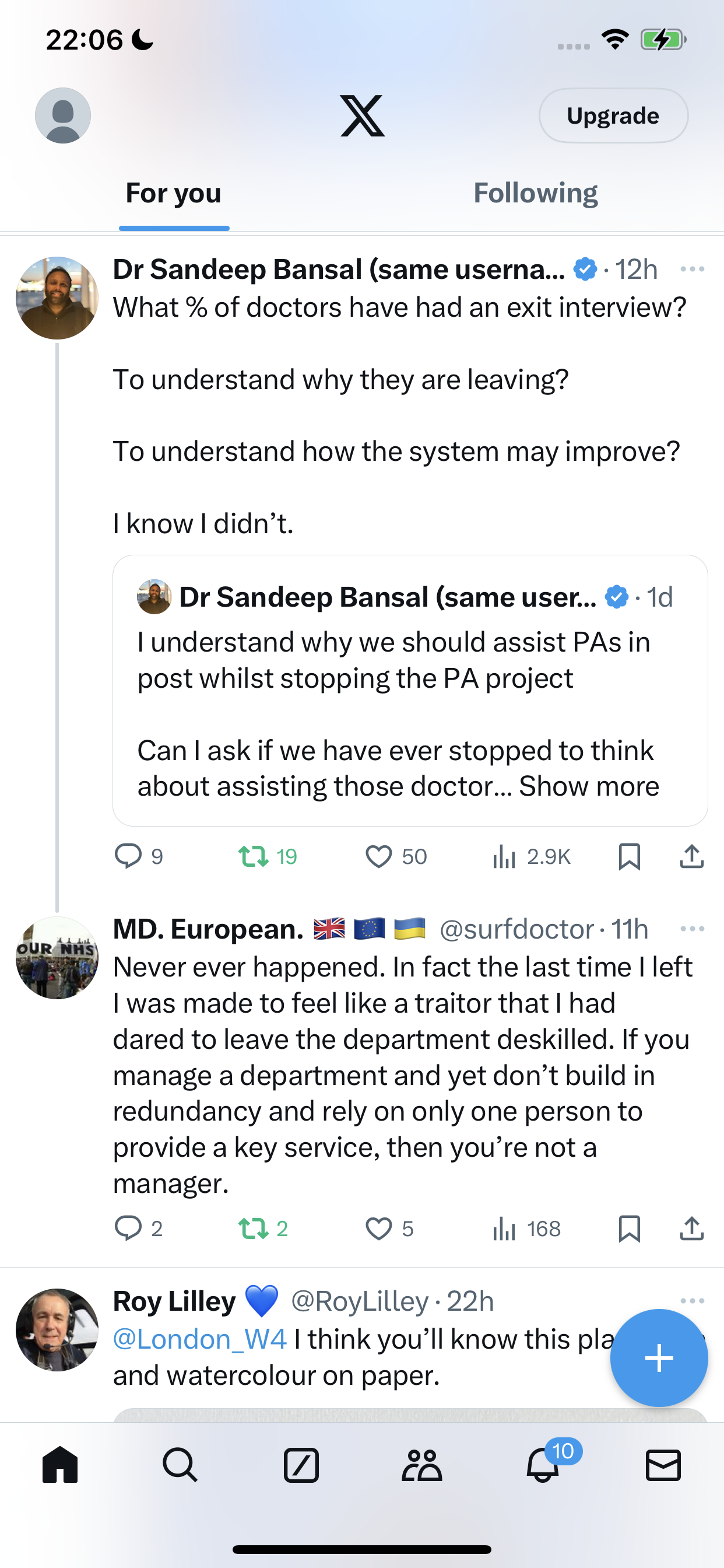This screenshot has height=1568, width=724.
Task: Like Dr Sandeep Bansal's post
Action: (x=395, y=856)
